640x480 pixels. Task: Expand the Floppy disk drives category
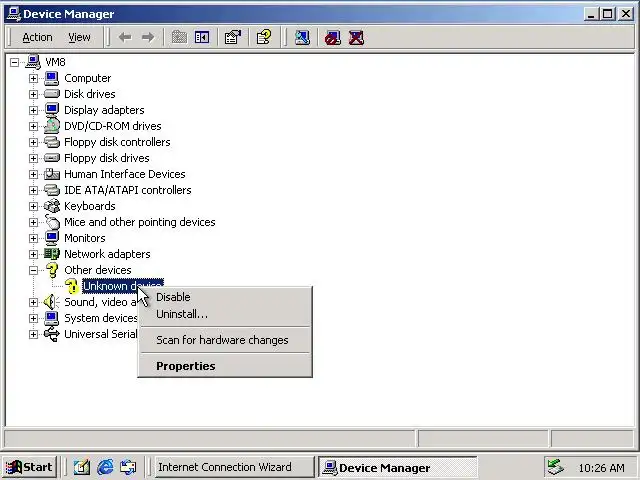33,158
